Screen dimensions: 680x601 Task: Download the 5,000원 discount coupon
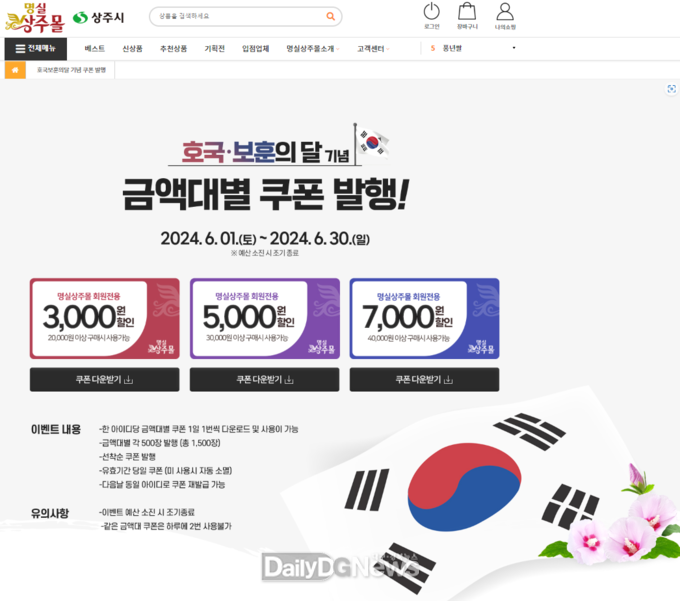click(x=265, y=379)
